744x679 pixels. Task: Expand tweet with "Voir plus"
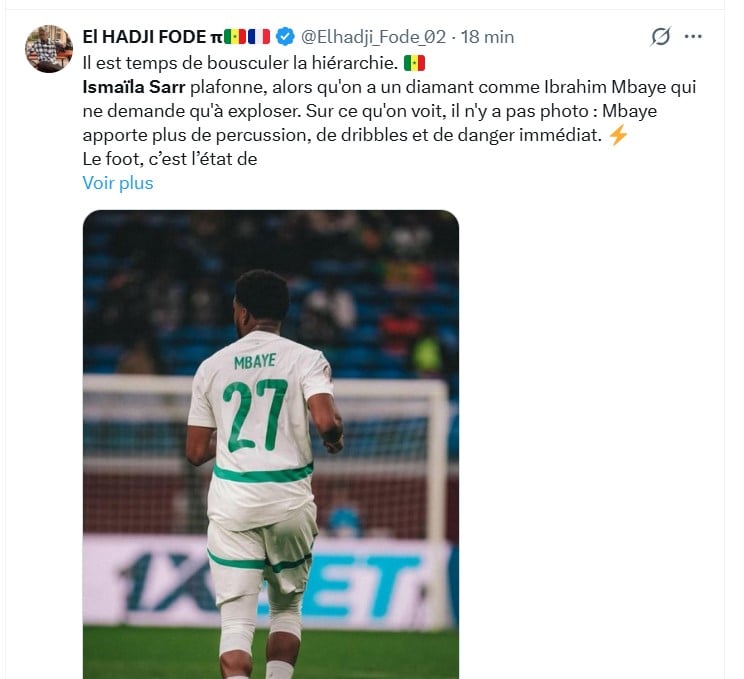[118, 183]
